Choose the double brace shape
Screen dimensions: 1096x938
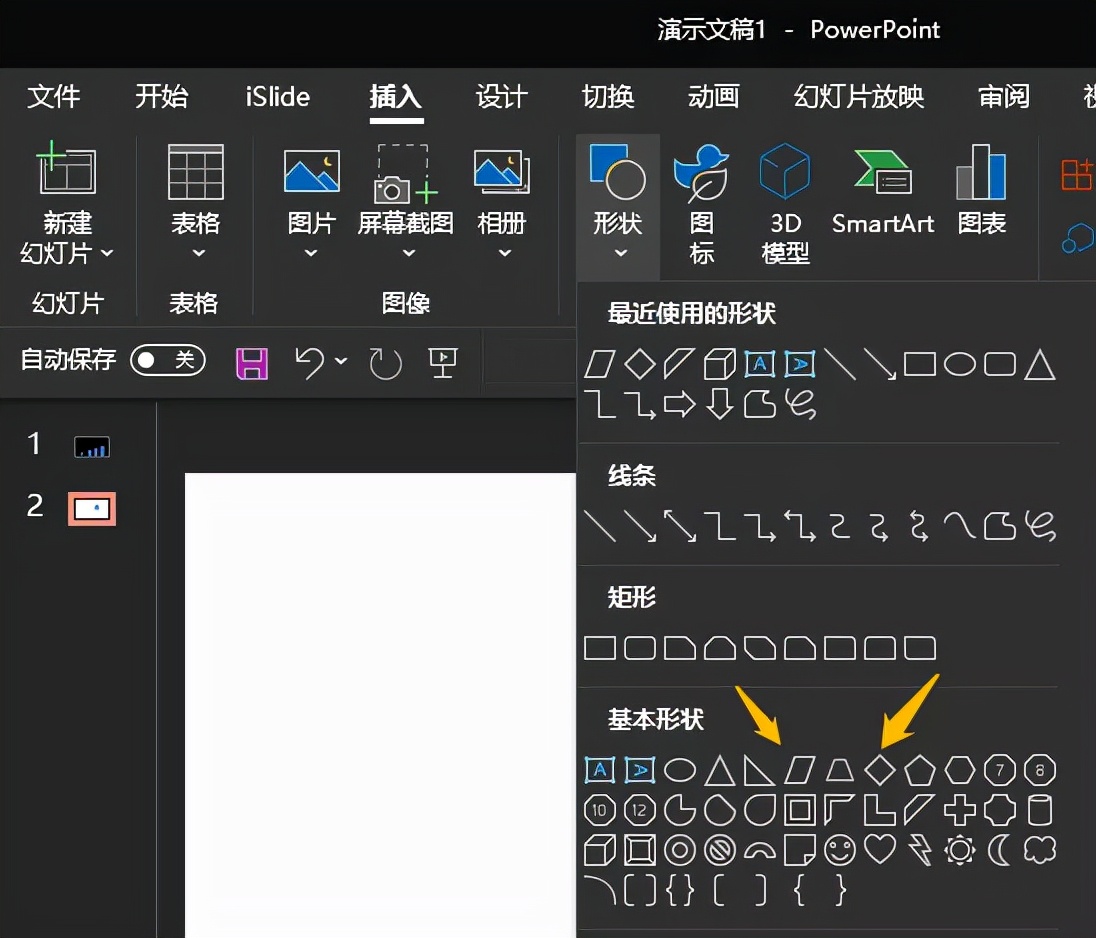click(x=679, y=891)
